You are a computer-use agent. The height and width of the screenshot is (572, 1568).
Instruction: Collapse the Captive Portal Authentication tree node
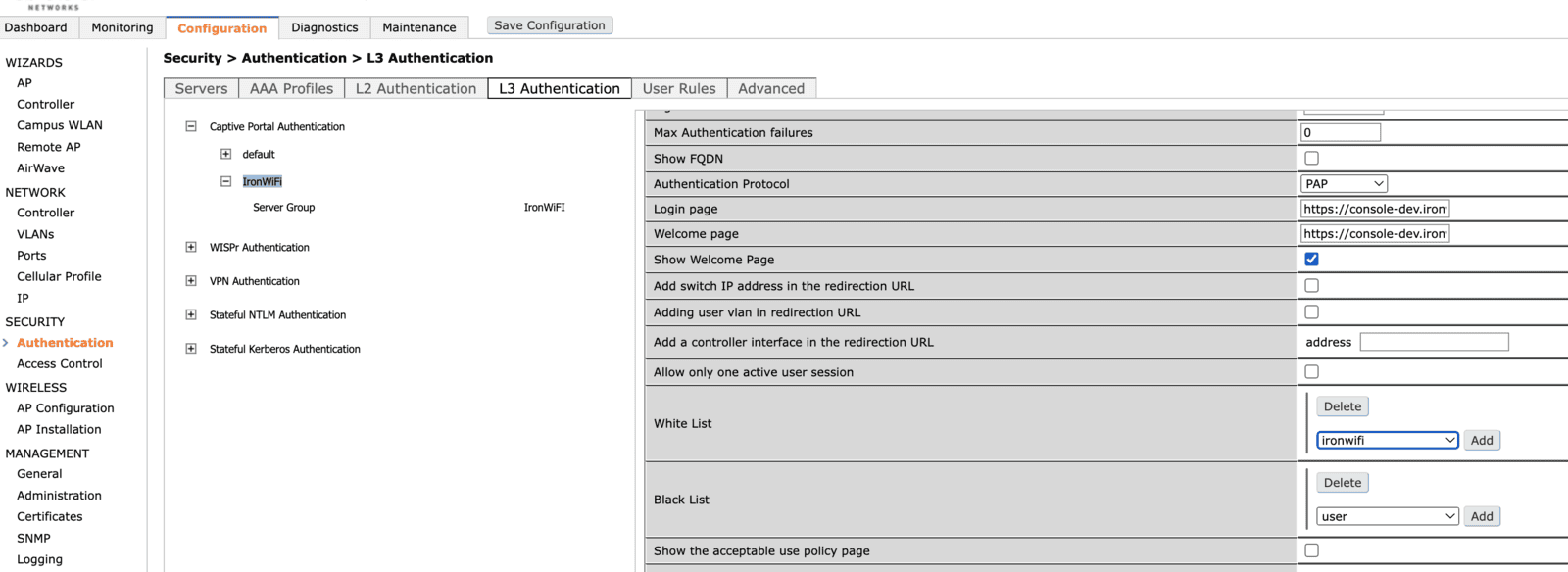click(191, 126)
